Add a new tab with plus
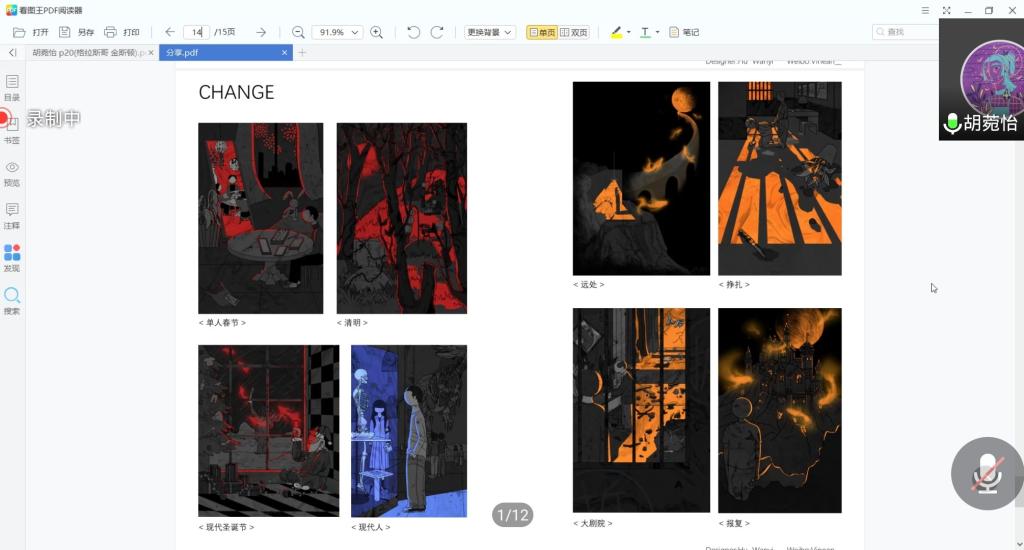The height and width of the screenshot is (550, 1024). click(x=302, y=52)
